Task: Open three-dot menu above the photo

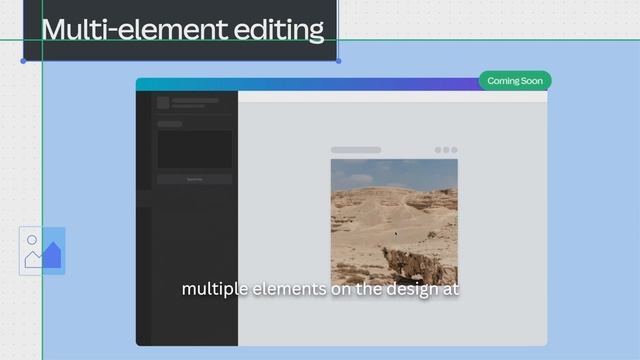Action: coord(446,150)
